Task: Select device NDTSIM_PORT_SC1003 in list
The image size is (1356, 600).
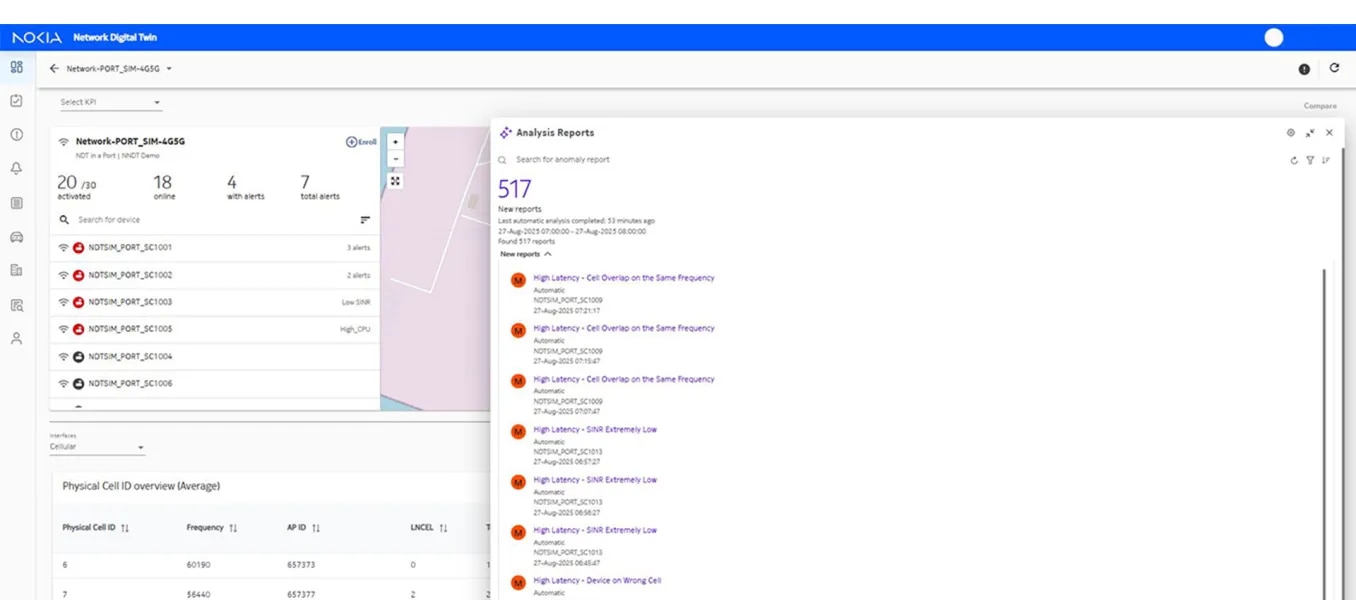Action: tap(130, 302)
